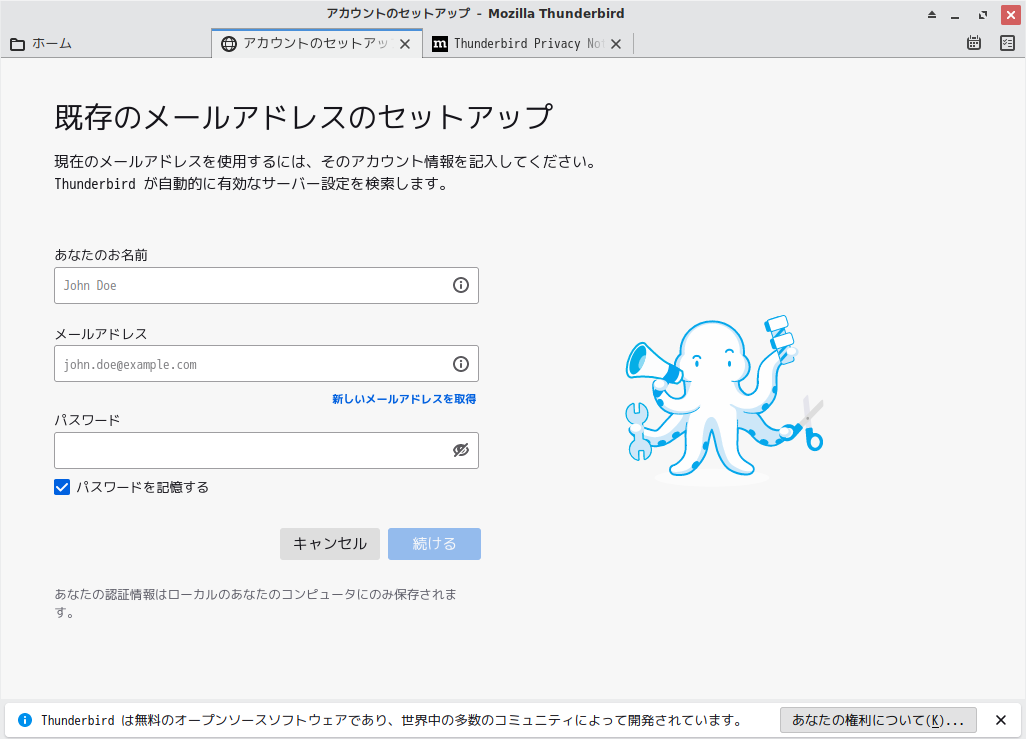
Task: Click the メールアドレス input field
Action: [x=266, y=364]
